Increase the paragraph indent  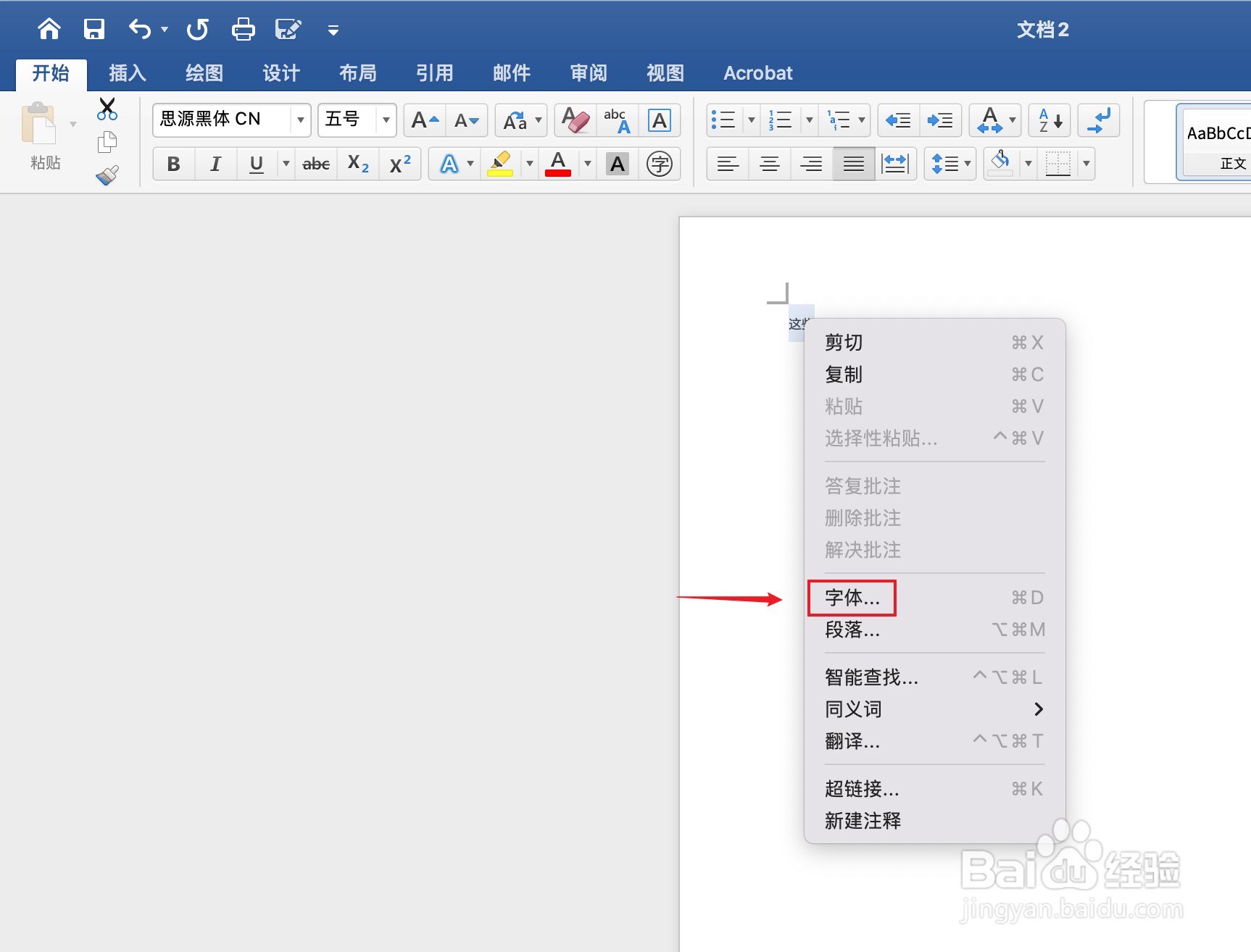941,120
